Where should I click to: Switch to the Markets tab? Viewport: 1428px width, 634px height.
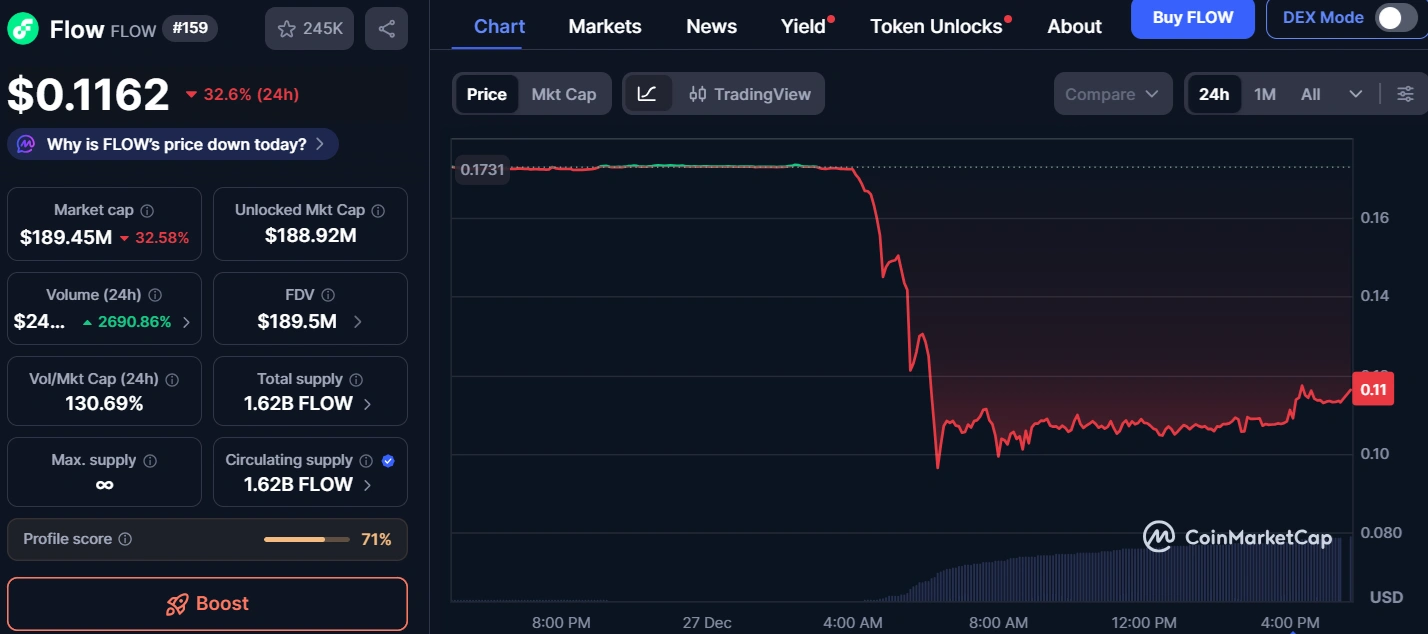[x=604, y=26]
